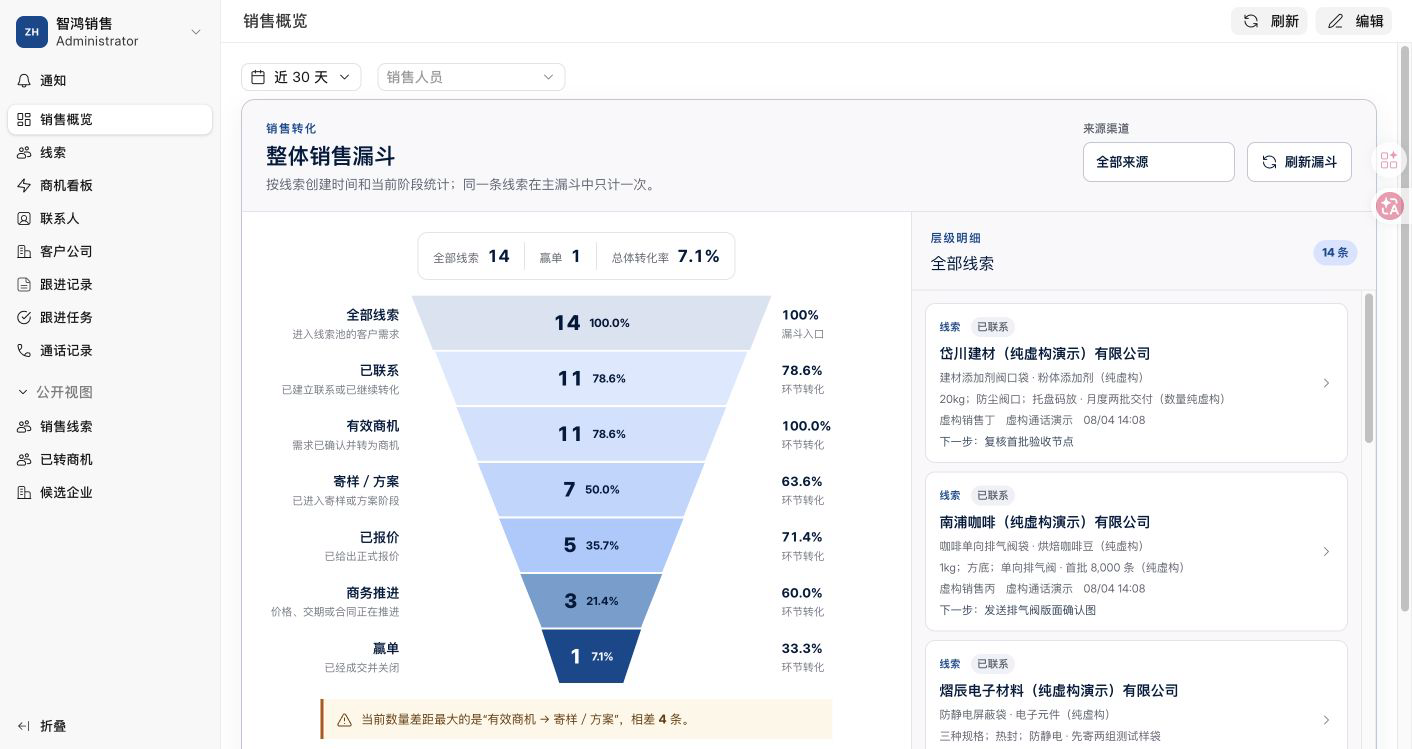The width and height of the screenshot is (1412, 749).
Task: Click 下一步：发送排气阀版面确认图 text
Action: [1017, 610]
